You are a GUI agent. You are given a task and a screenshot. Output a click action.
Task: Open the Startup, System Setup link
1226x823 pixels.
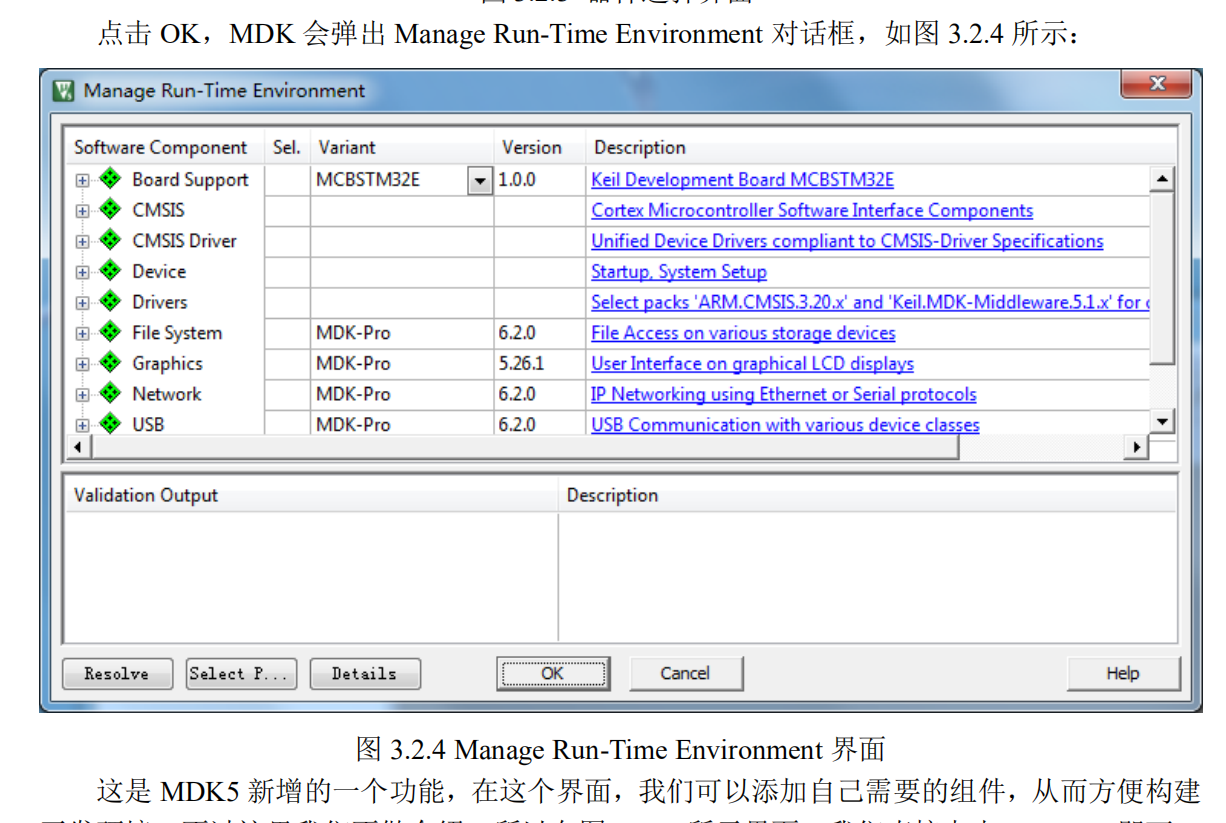point(679,272)
